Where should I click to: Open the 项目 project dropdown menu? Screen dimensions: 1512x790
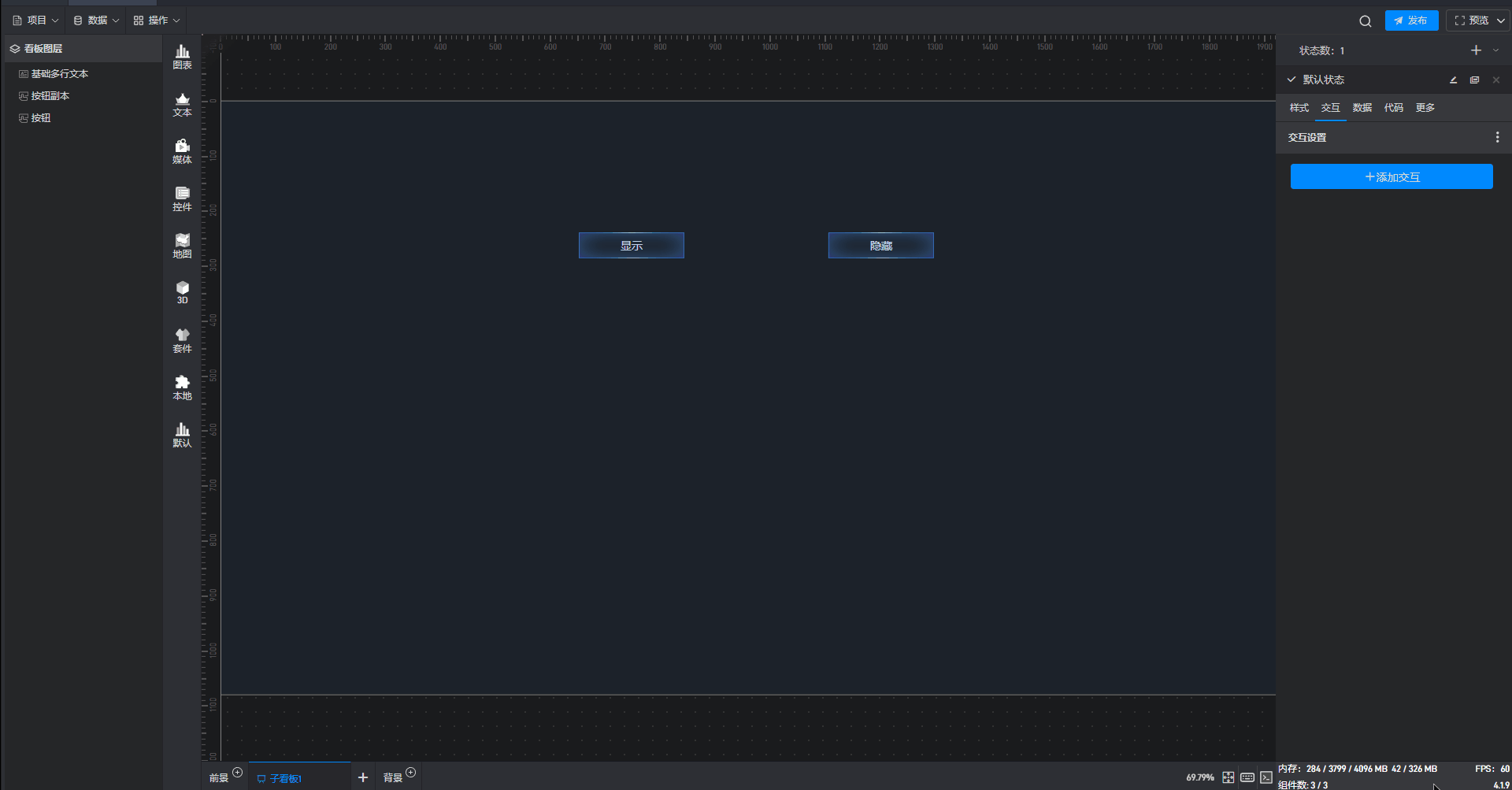35,20
